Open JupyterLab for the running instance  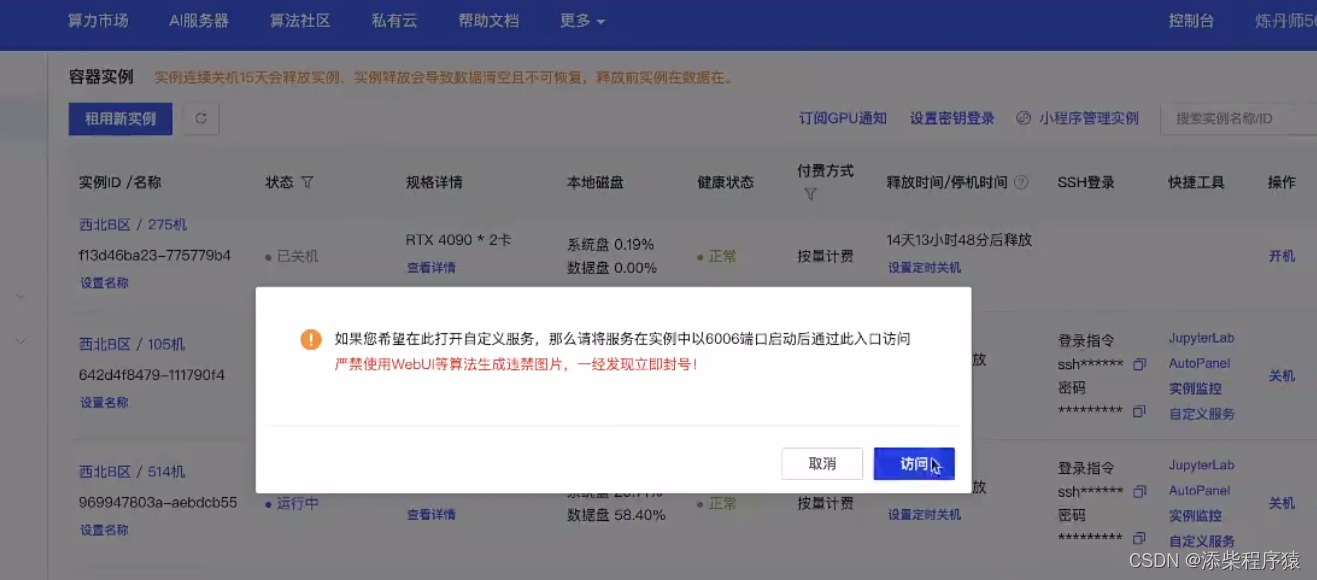(1199, 465)
